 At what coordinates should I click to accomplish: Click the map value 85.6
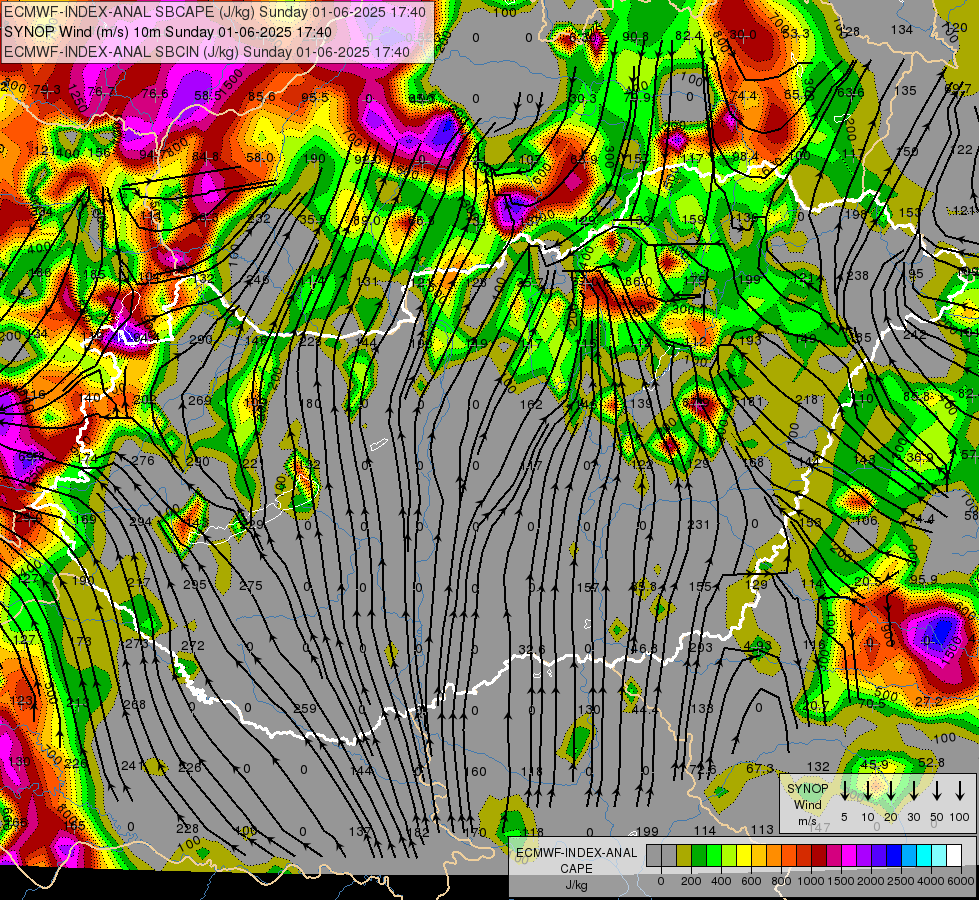[x=262, y=96]
